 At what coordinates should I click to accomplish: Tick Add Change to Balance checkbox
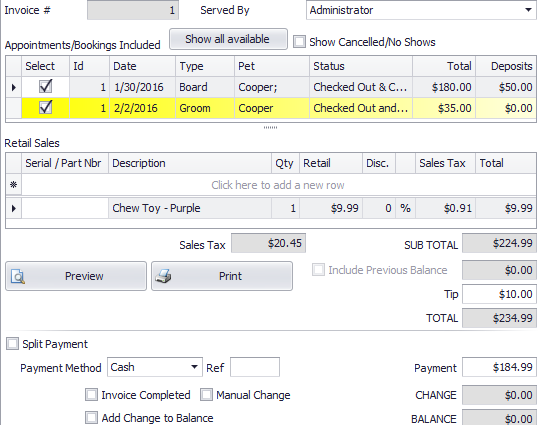(91, 417)
